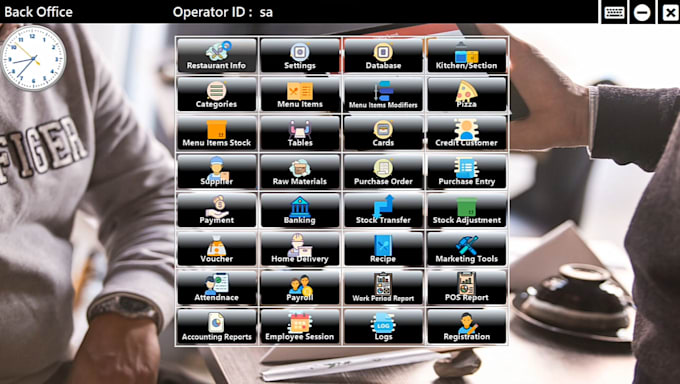Open the Purchase Entry tile

tap(467, 171)
